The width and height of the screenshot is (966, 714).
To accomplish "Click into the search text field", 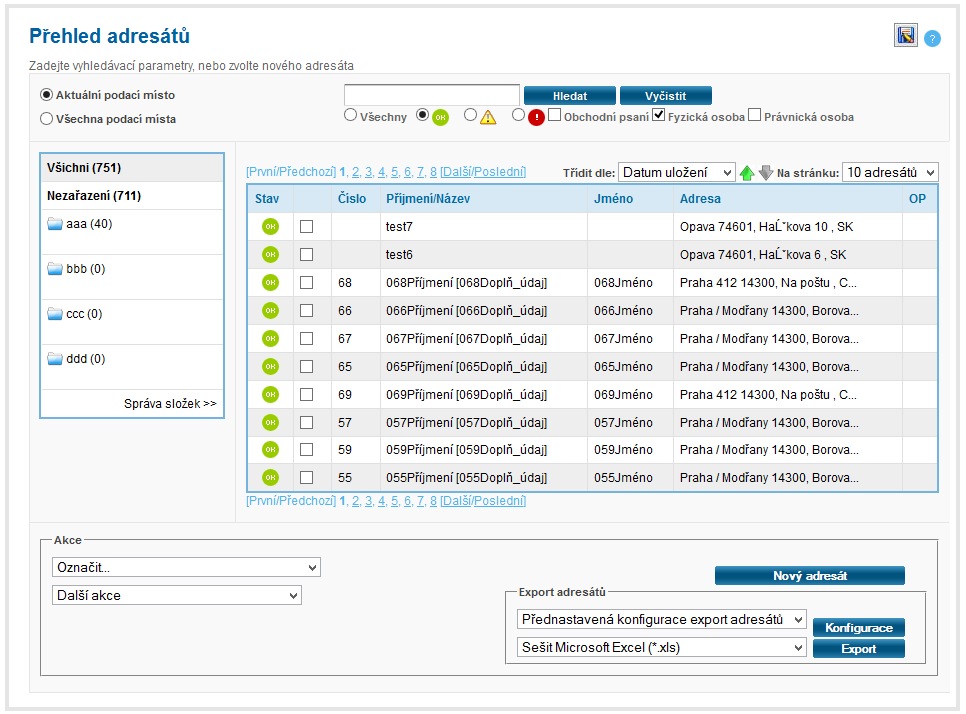I will 431,95.
